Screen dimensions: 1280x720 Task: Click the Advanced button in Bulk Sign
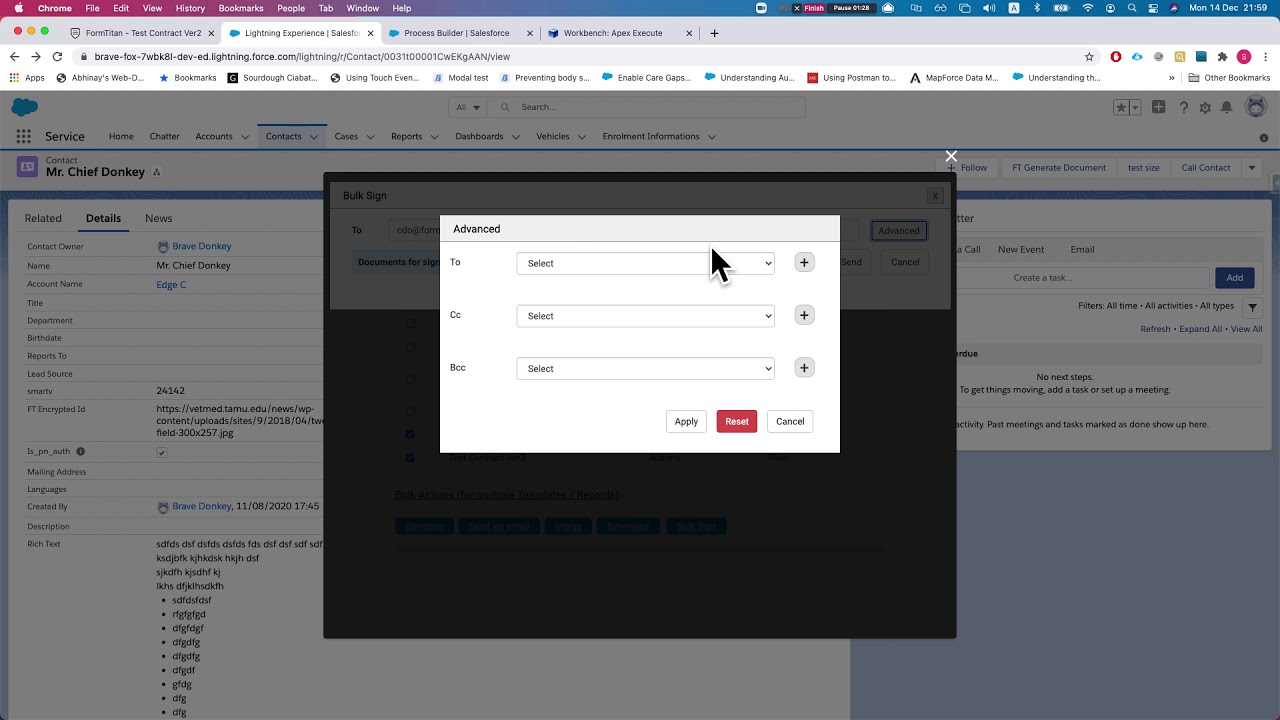point(898,230)
